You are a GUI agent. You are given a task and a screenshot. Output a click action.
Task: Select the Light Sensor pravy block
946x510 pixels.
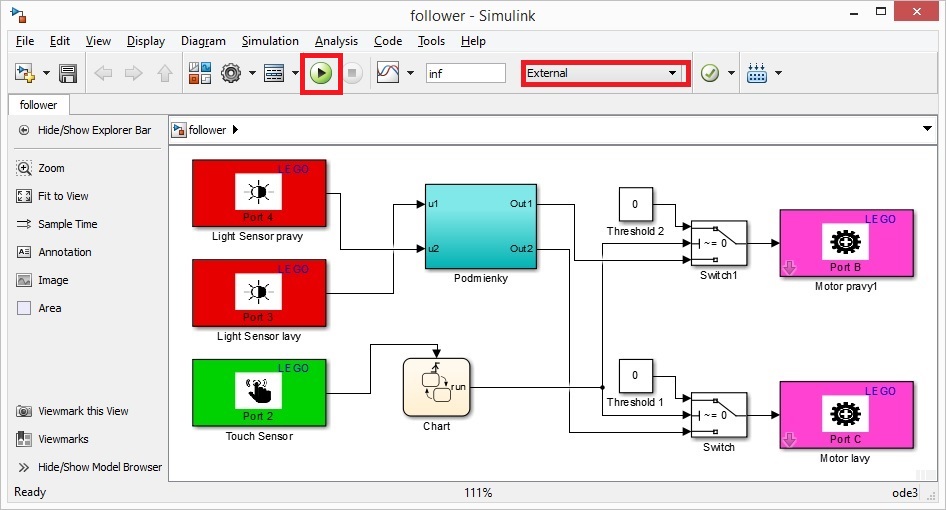coord(259,193)
